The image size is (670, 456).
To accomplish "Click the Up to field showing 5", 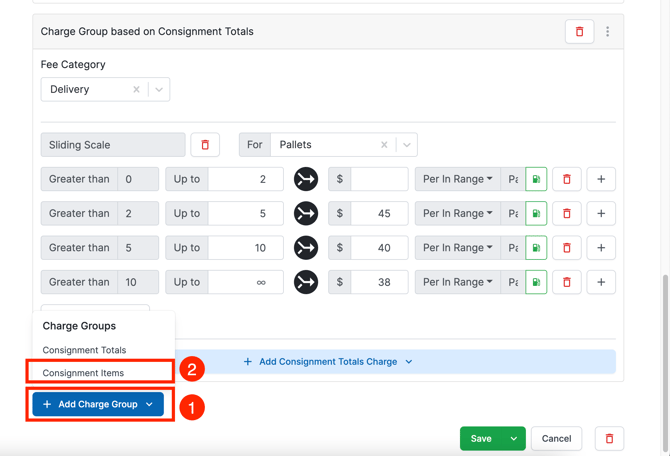I will point(245,213).
